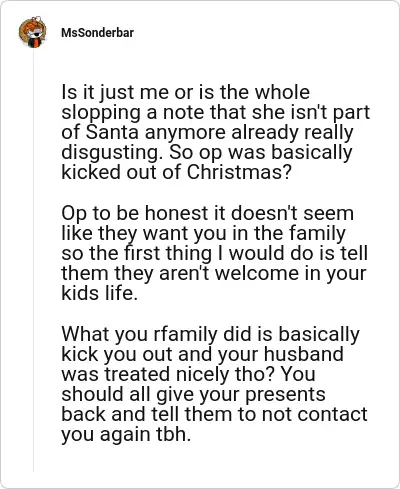The width and height of the screenshot is (400, 489).
Task: Click the line 'What you rfamily did is basically'
Action: coord(210,334)
